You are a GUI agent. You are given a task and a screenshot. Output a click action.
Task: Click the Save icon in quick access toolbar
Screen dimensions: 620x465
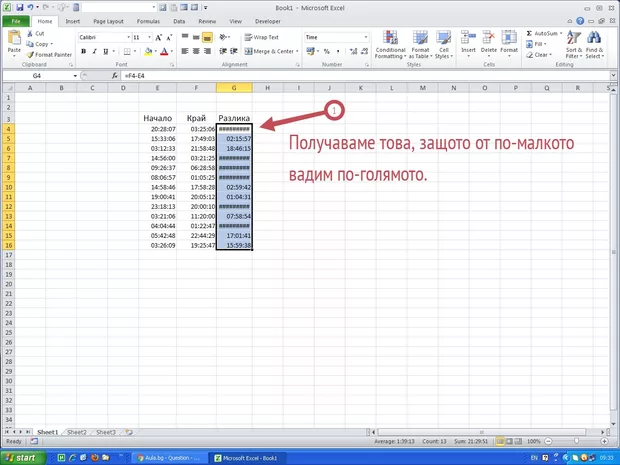tap(19, 7)
